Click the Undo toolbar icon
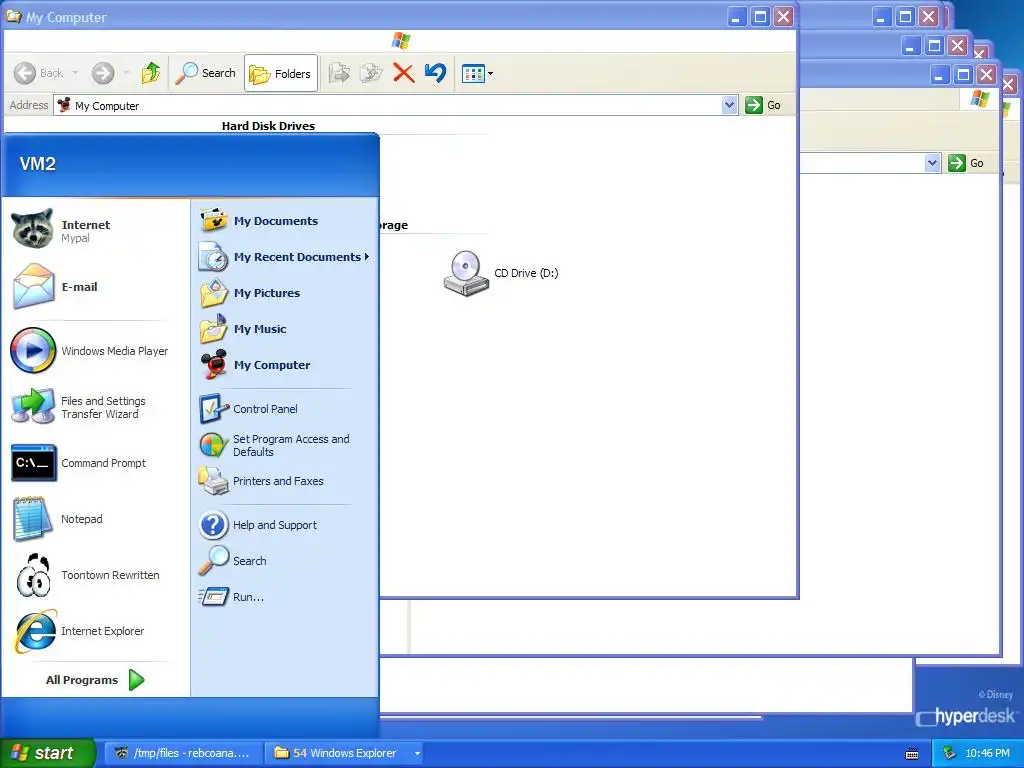Image resolution: width=1024 pixels, height=768 pixels. point(435,73)
